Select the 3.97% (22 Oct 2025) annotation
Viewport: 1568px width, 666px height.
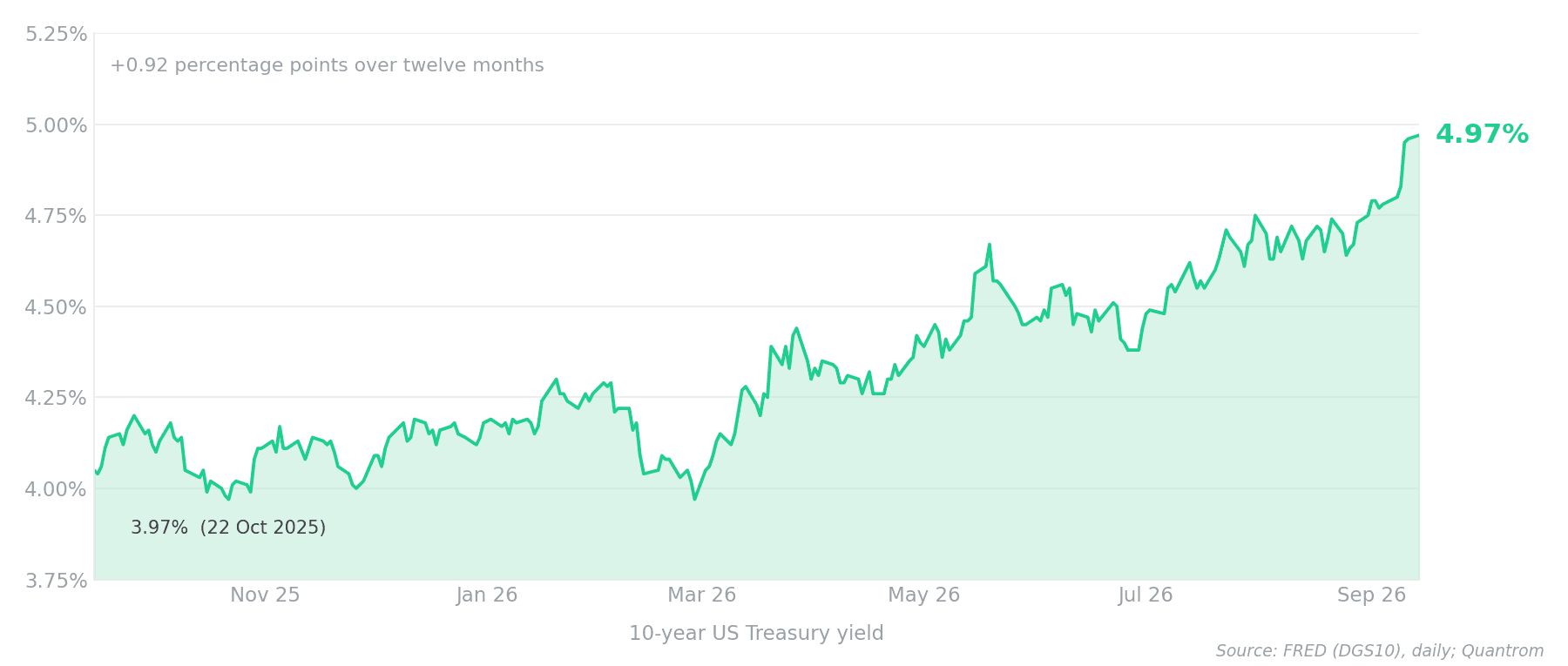pos(228,528)
